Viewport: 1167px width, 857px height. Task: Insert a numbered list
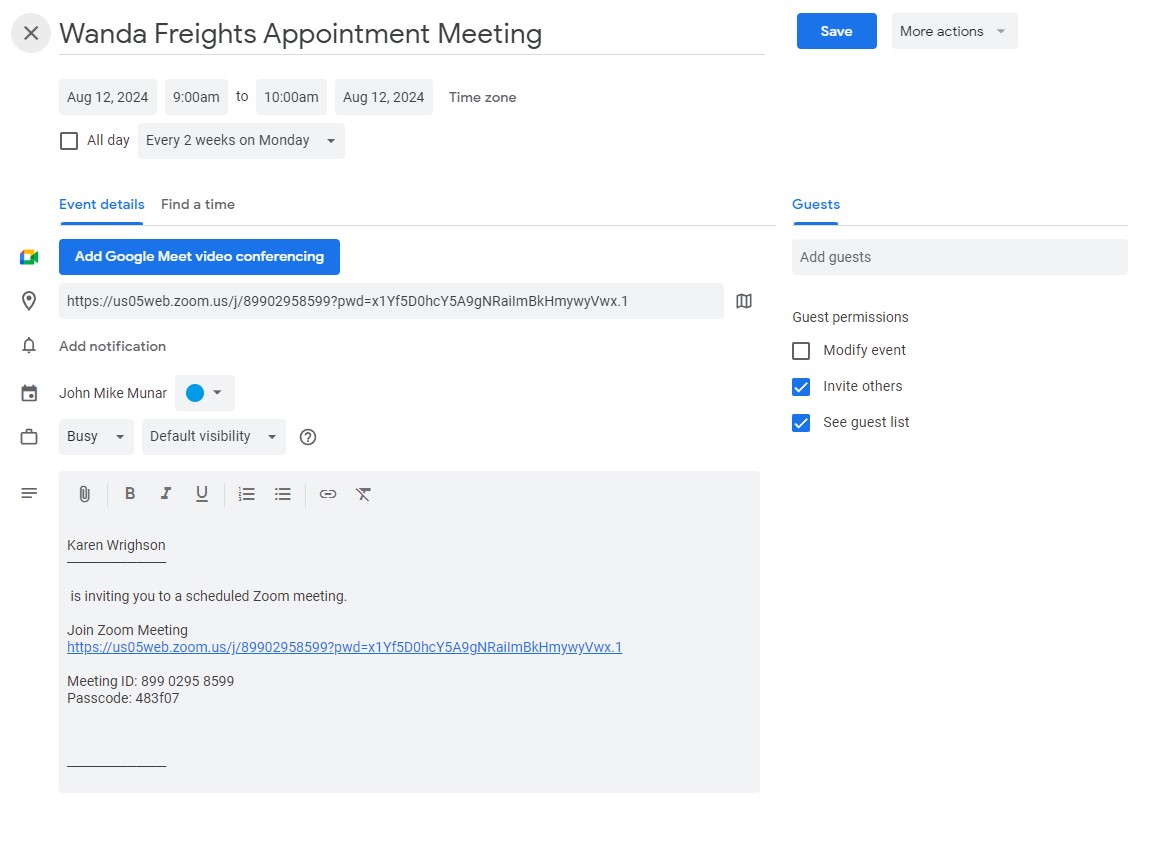click(x=247, y=494)
